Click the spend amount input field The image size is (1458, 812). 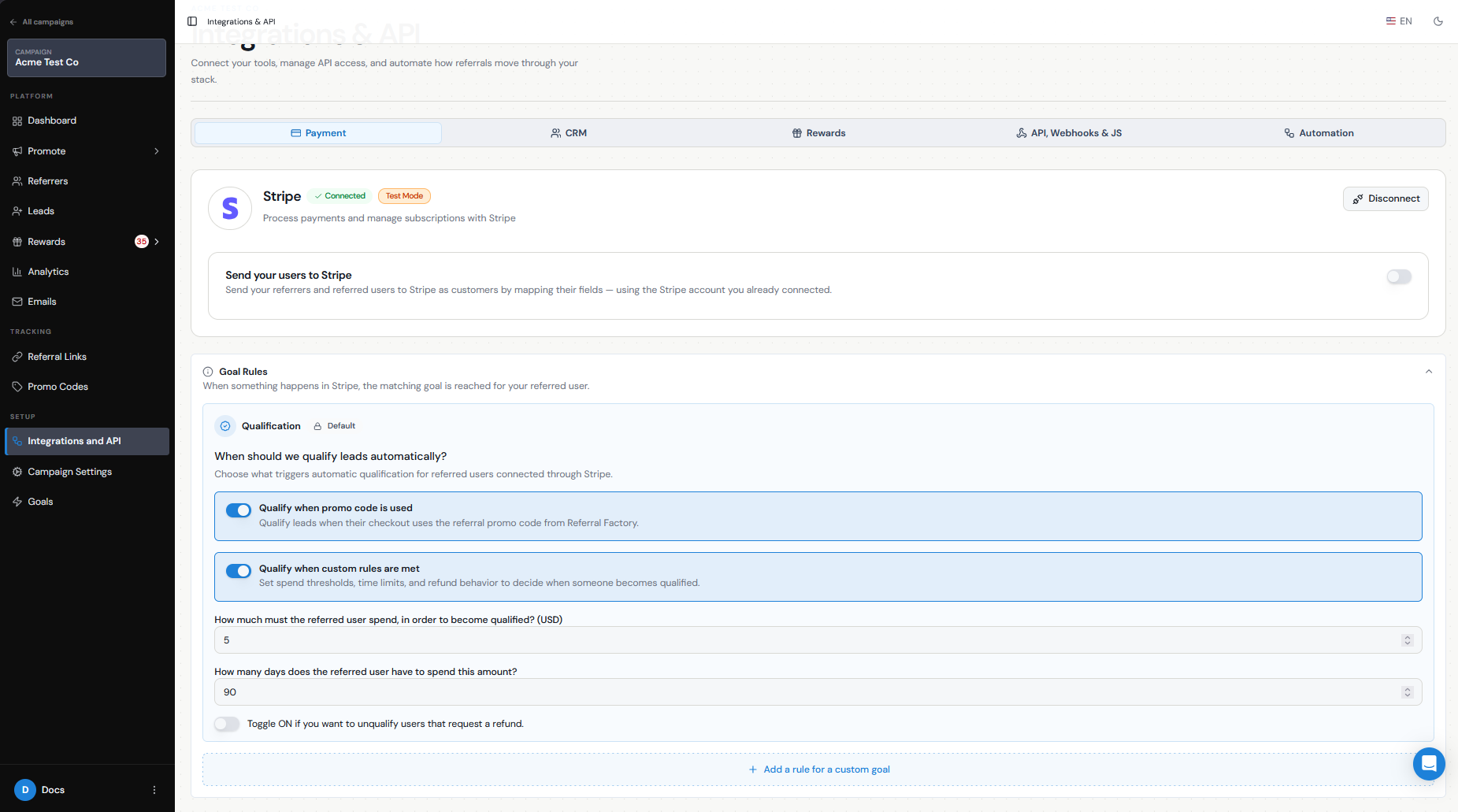[818, 640]
